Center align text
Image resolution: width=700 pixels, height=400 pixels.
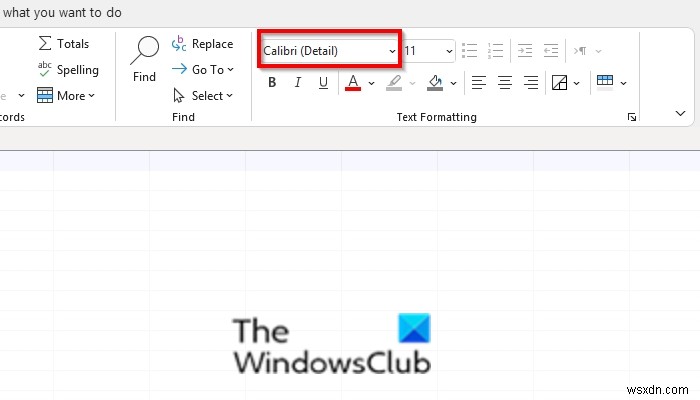[505, 83]
